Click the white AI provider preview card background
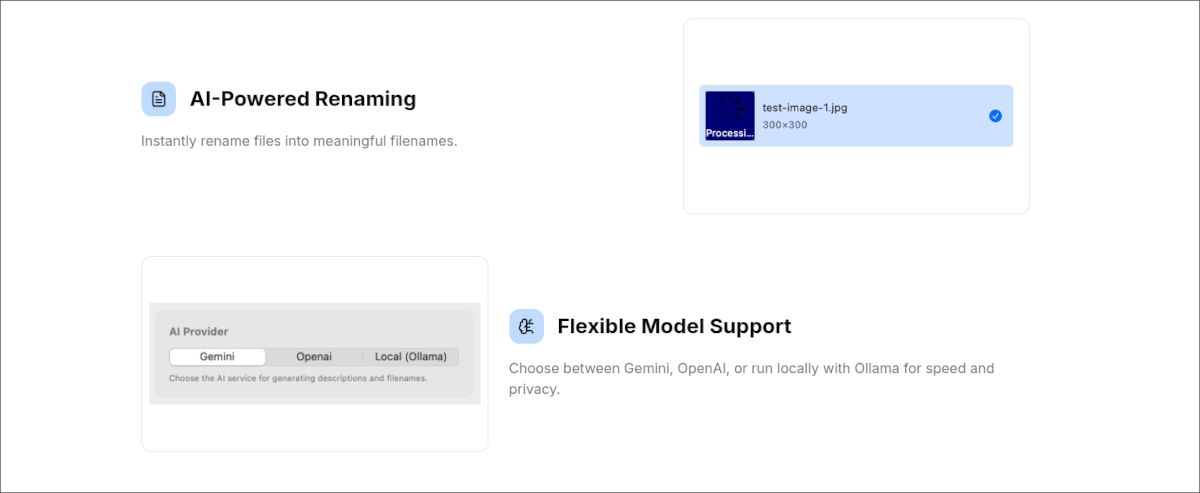1200x493 pixels. tap(314, 428)
